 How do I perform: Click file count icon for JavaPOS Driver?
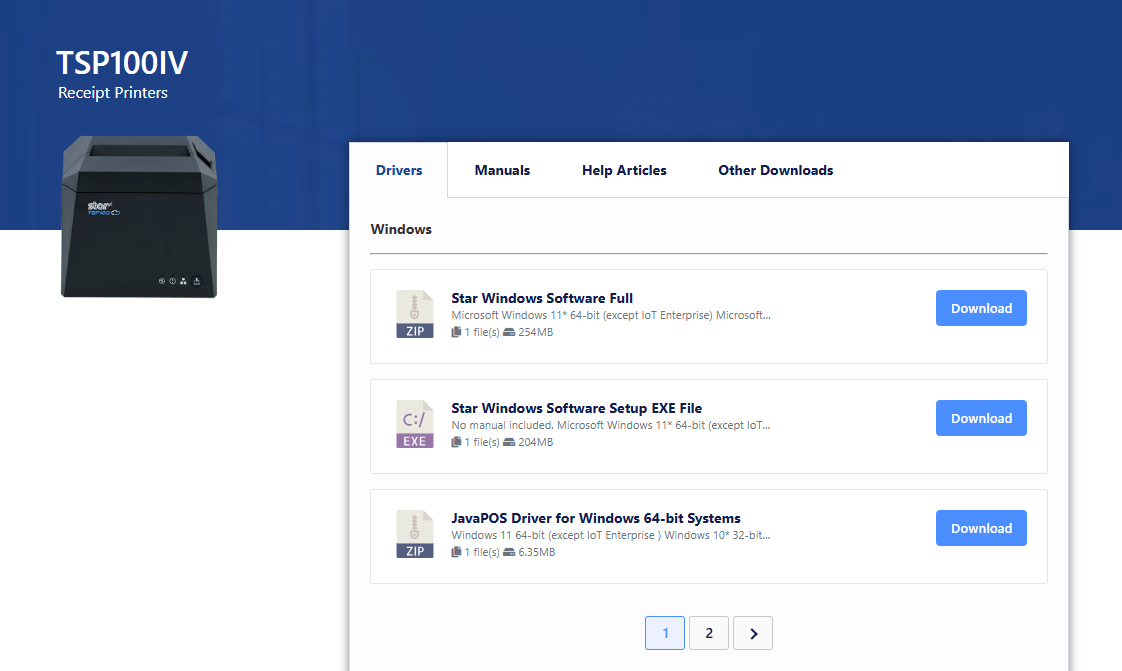tap(457, 552)
